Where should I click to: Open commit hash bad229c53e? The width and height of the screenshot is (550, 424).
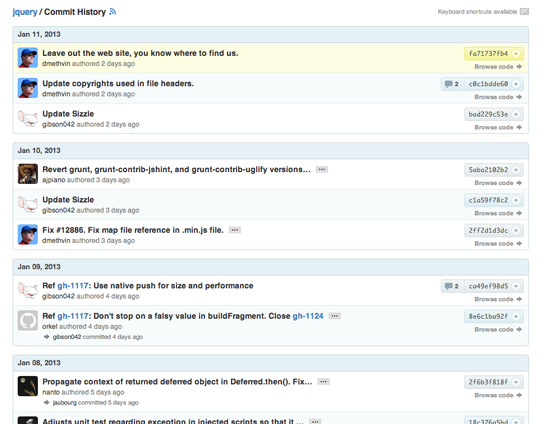click(x=488, y=114)
